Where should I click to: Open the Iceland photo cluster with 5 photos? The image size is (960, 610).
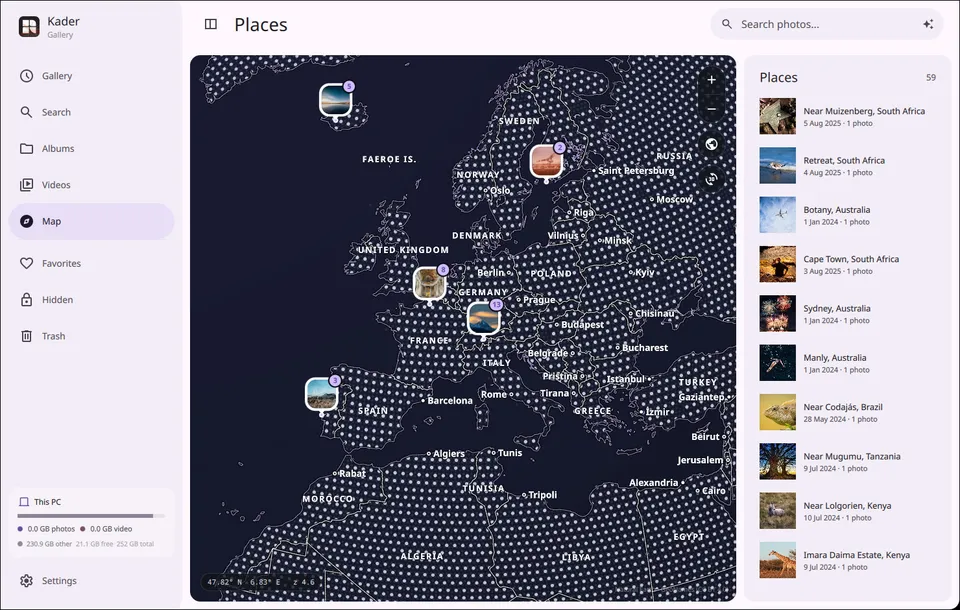[x=336, y=100]
